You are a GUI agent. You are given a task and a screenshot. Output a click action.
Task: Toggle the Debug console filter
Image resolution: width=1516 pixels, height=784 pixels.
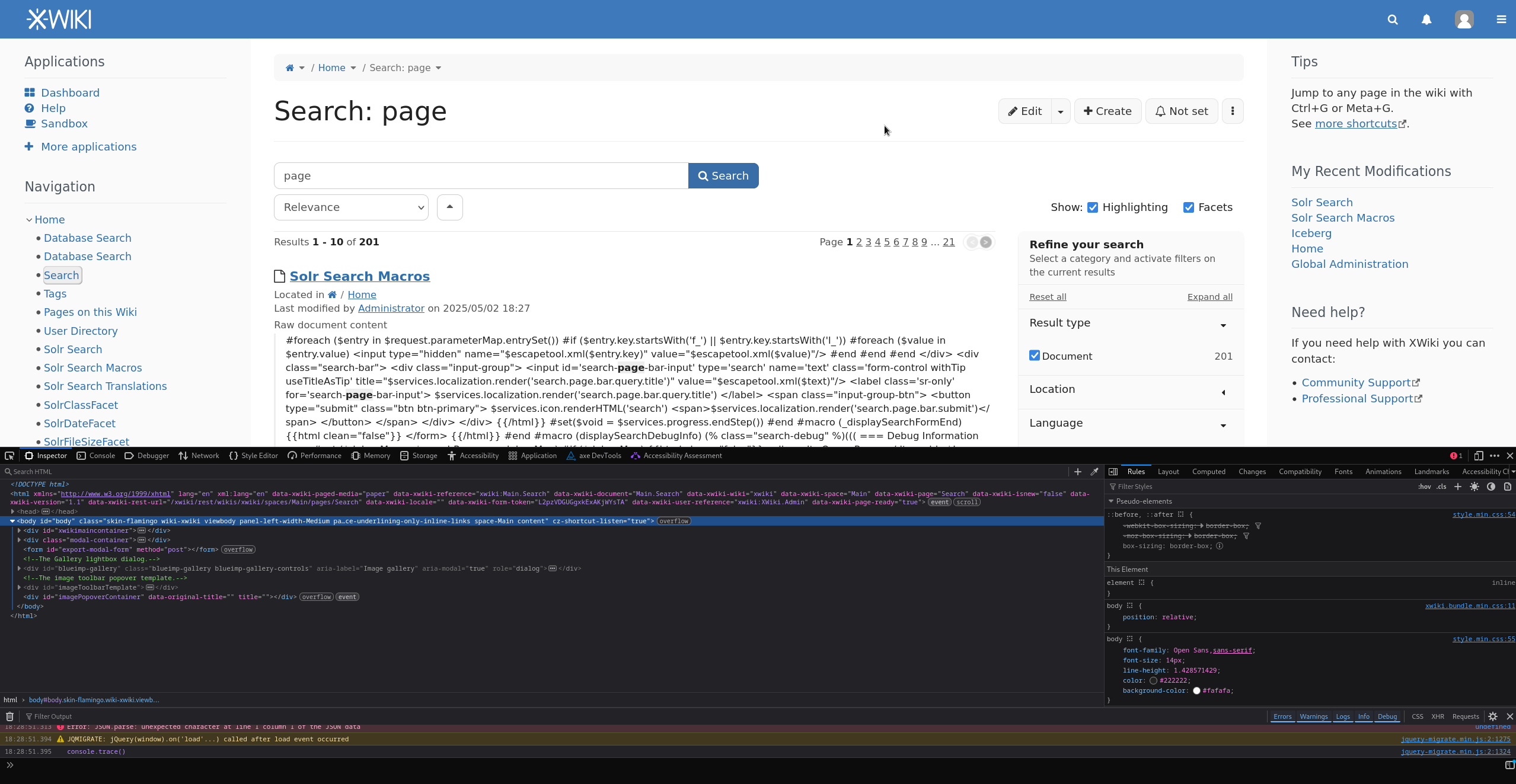[1387, 716]
